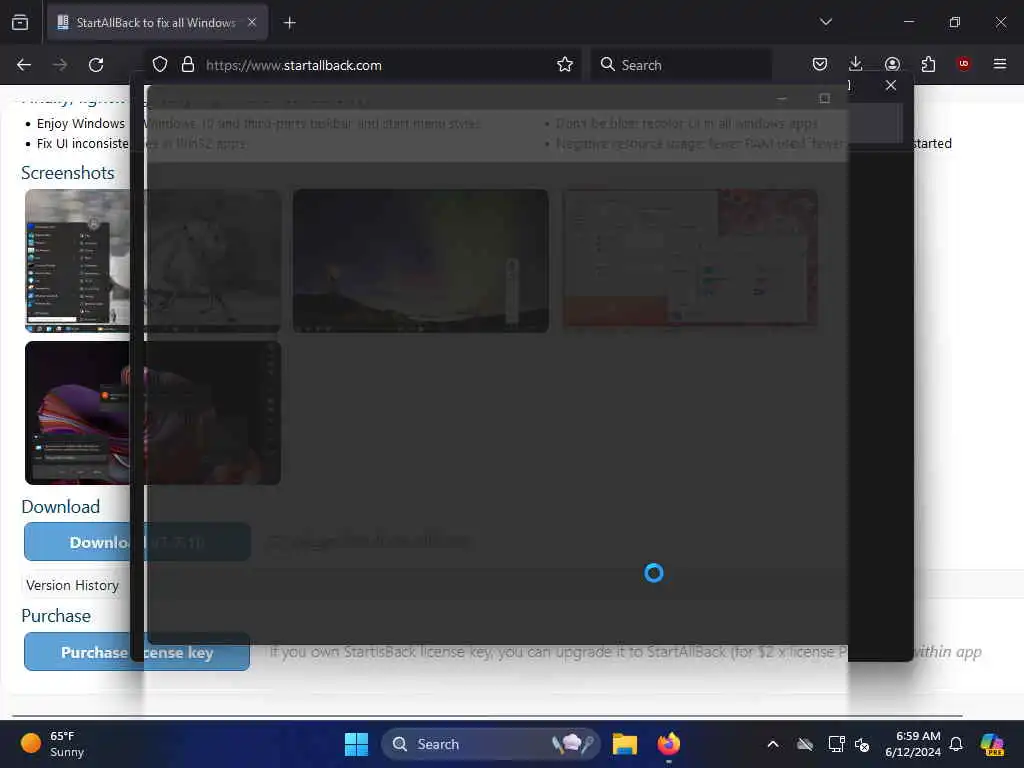Screen dimensions: 1024x768
Task: Bookmark this page with the star icon
Action: [565, 65]
